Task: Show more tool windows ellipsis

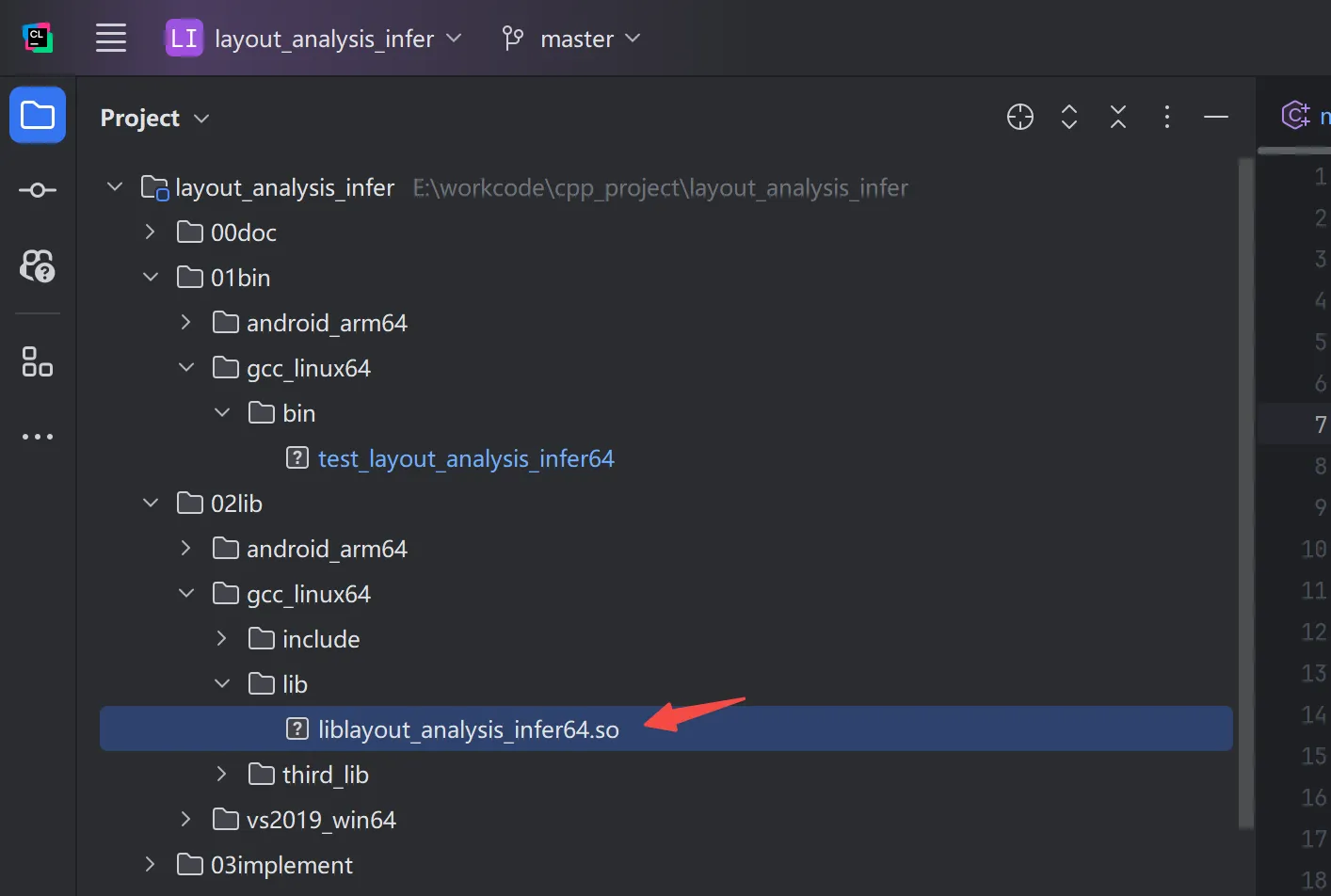Action: pyautogui.click(x=38, y=437)
